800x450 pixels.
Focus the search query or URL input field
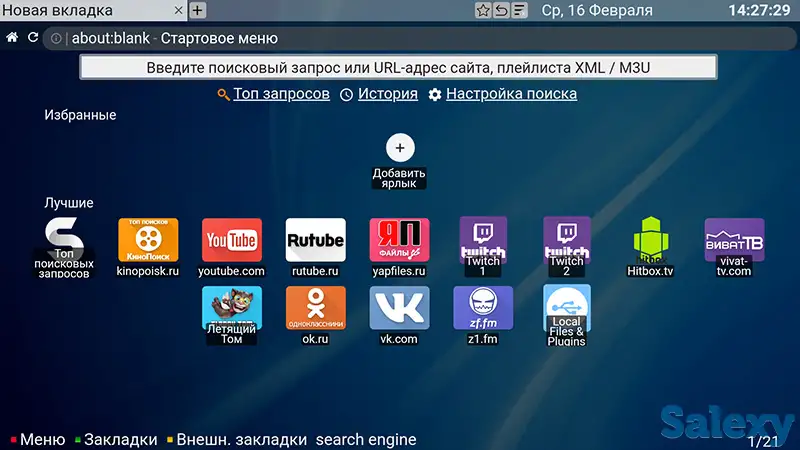click(x=398, y=67)
